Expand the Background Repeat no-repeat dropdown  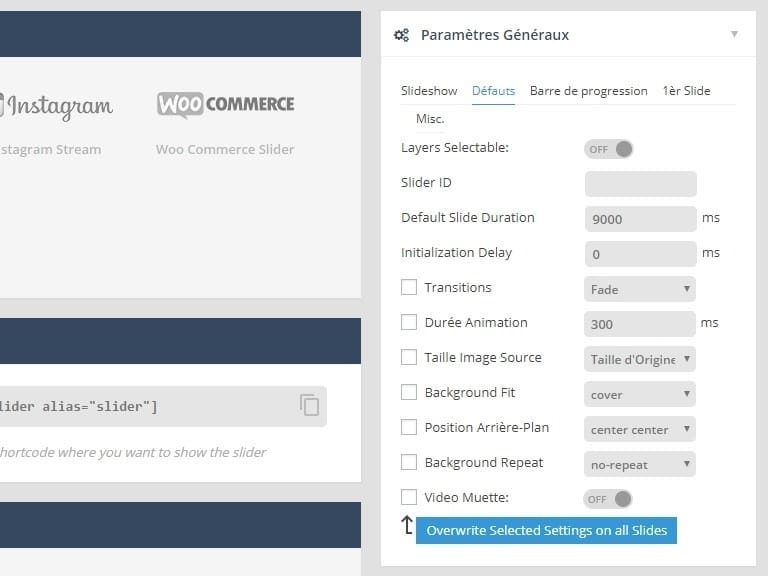pos(640,464)
